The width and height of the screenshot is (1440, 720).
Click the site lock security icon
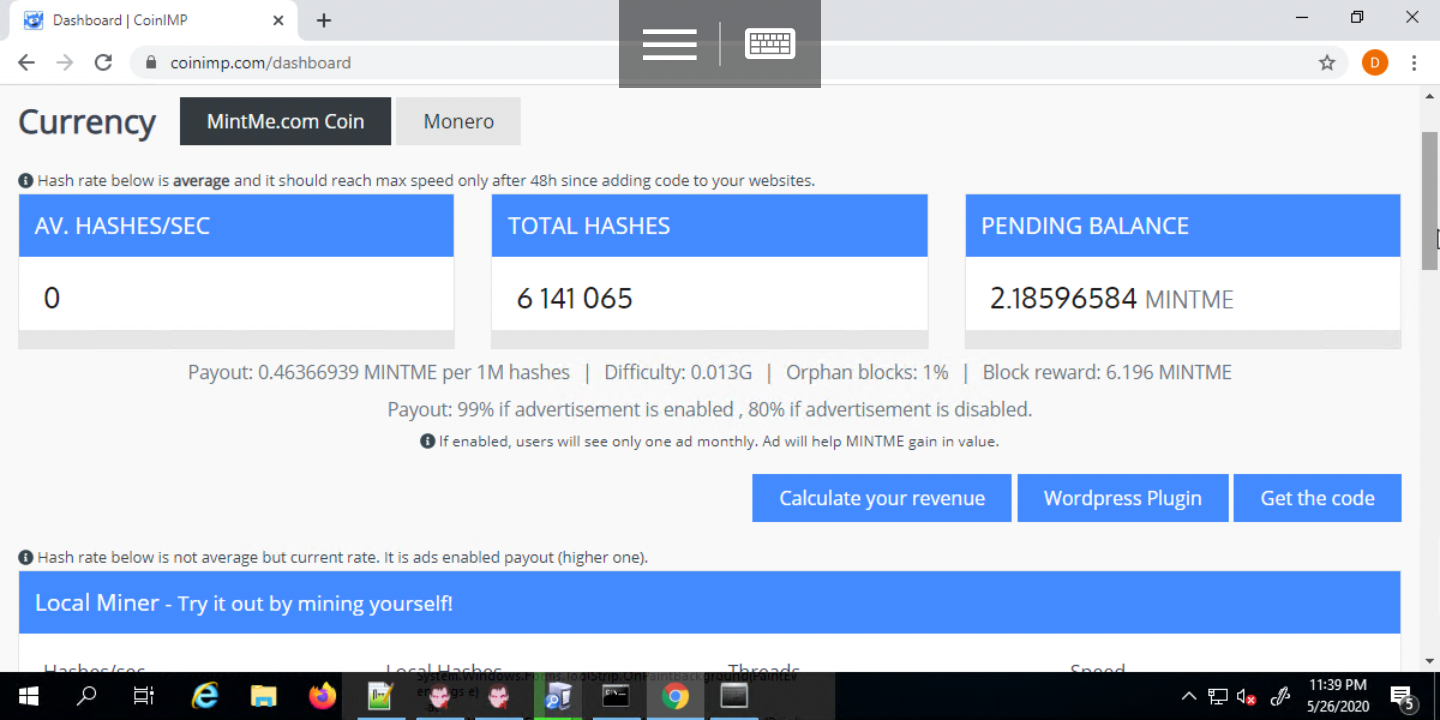pos(152,63)
